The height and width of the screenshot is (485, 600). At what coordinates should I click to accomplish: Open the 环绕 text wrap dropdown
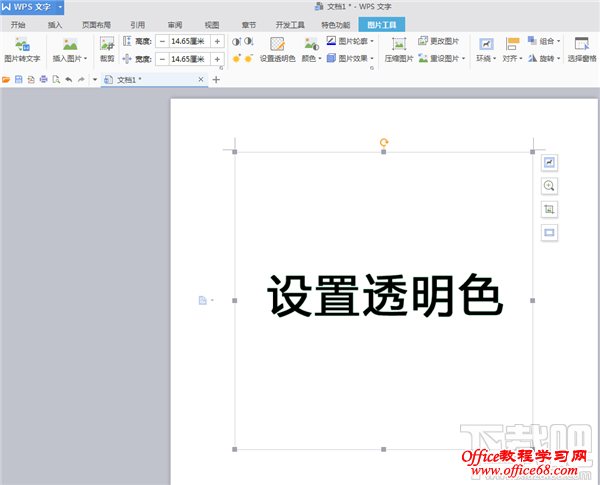(x=485, y=59)
